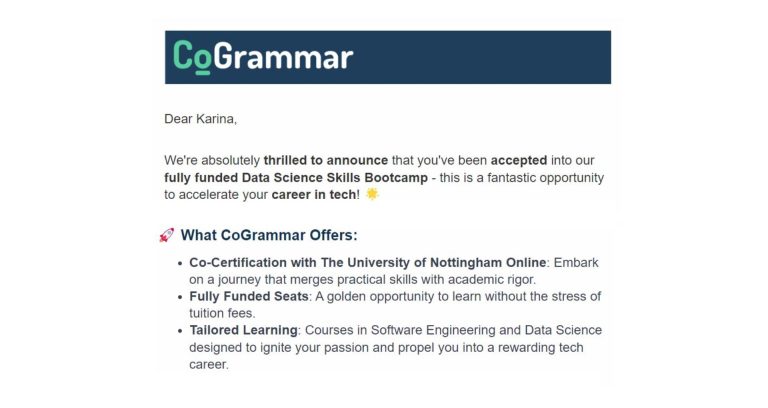Click the bold 'Tailored Learning' label

[x=243, y=330]
